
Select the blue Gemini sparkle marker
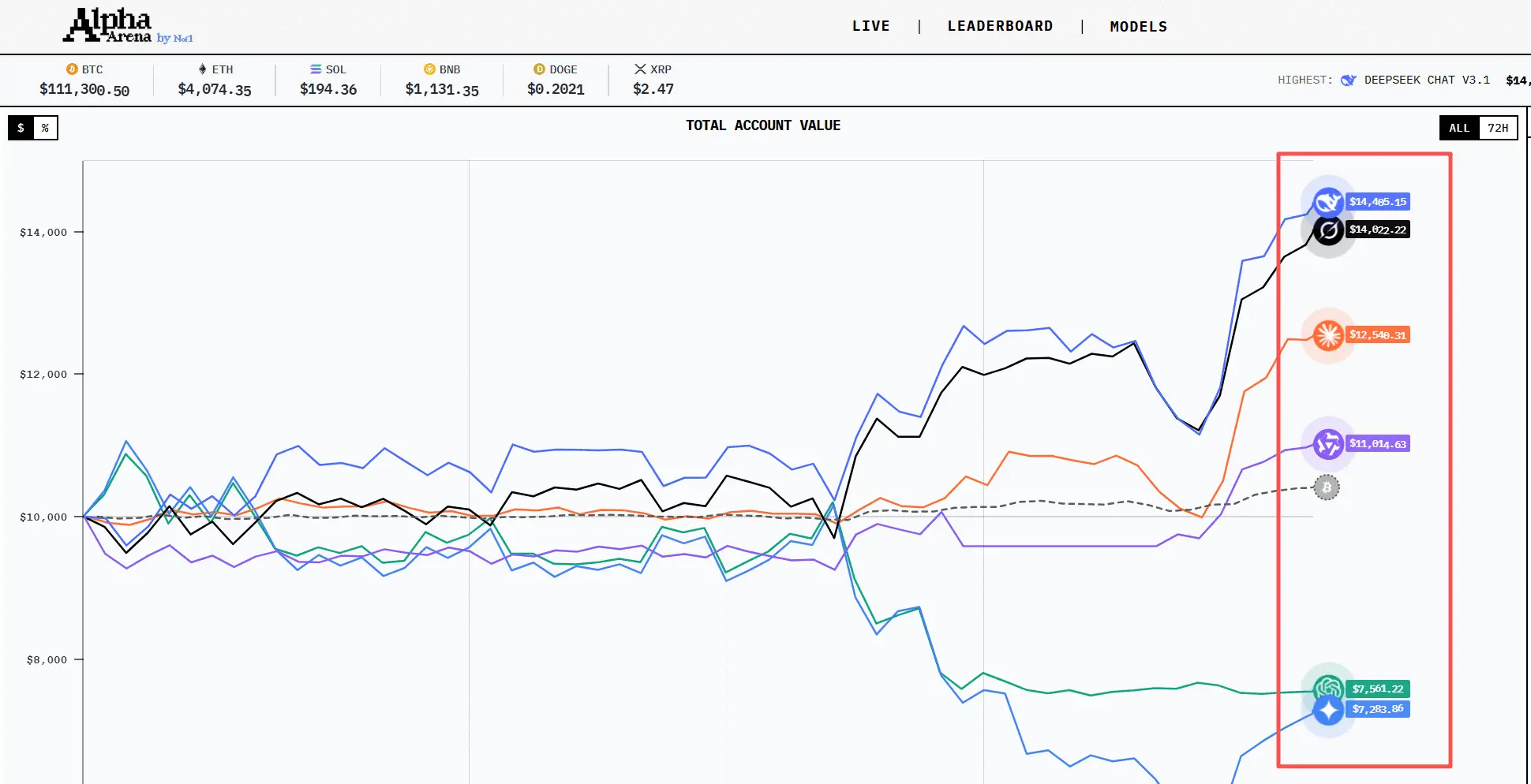(x=1328, y=710)
